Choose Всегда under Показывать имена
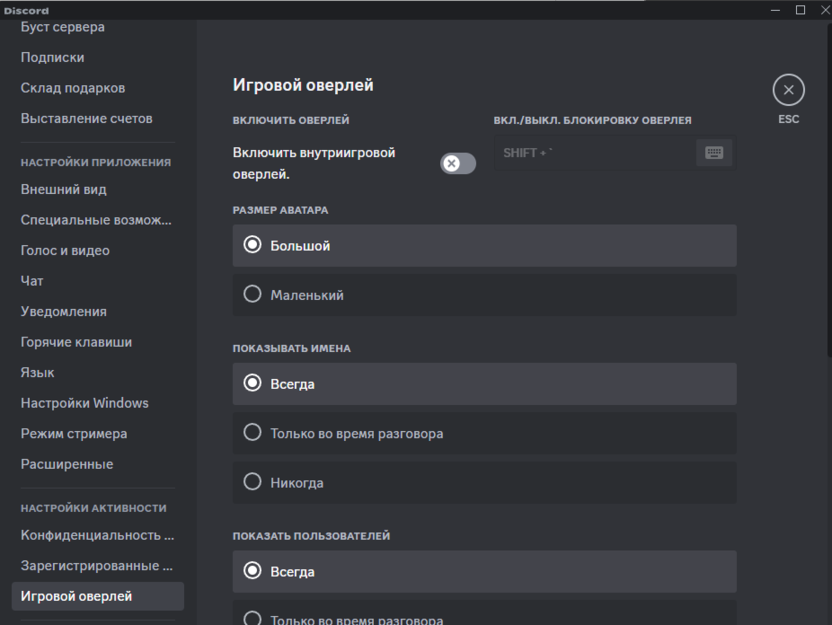Screen dimensions: 832x625 click(484, 383)
